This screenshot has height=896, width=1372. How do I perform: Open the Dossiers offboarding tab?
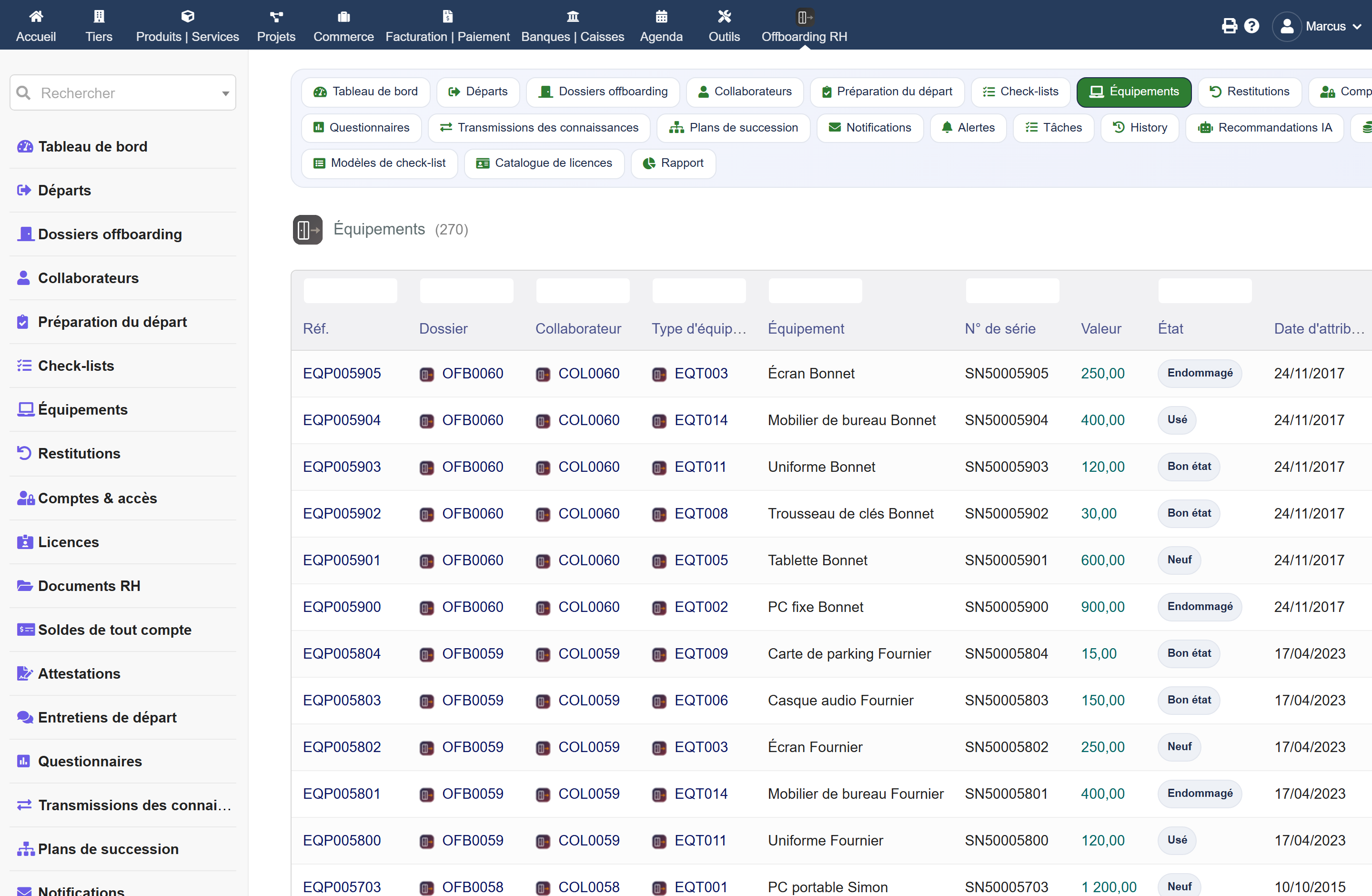(x=603, y=92)
